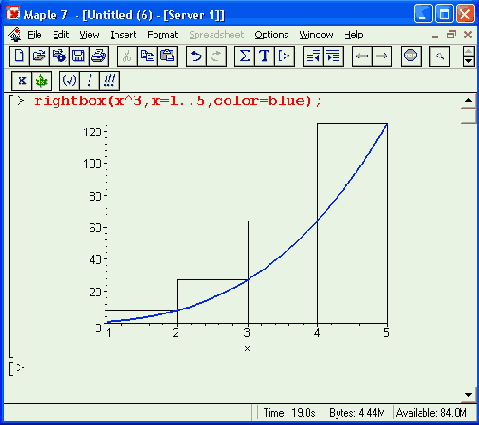Toggle Maple input mode leaf button
The image size is (479, 425).
coord(42,81)
